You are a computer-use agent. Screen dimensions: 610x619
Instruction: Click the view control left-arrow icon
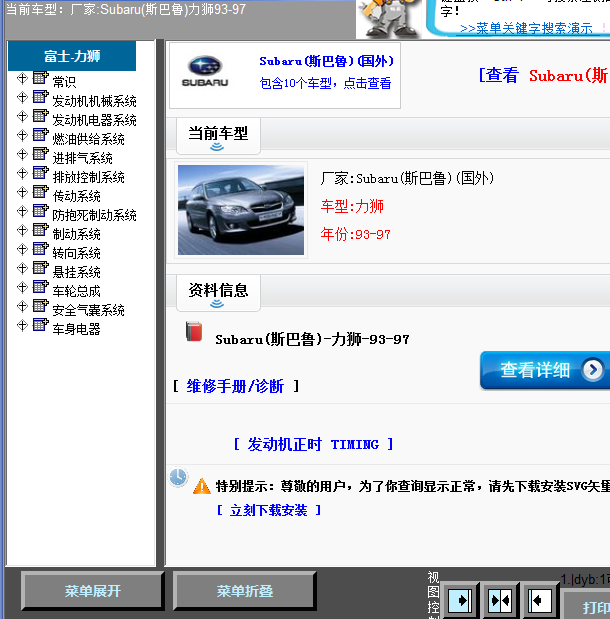pyautogui.click(x=540, y=600)
